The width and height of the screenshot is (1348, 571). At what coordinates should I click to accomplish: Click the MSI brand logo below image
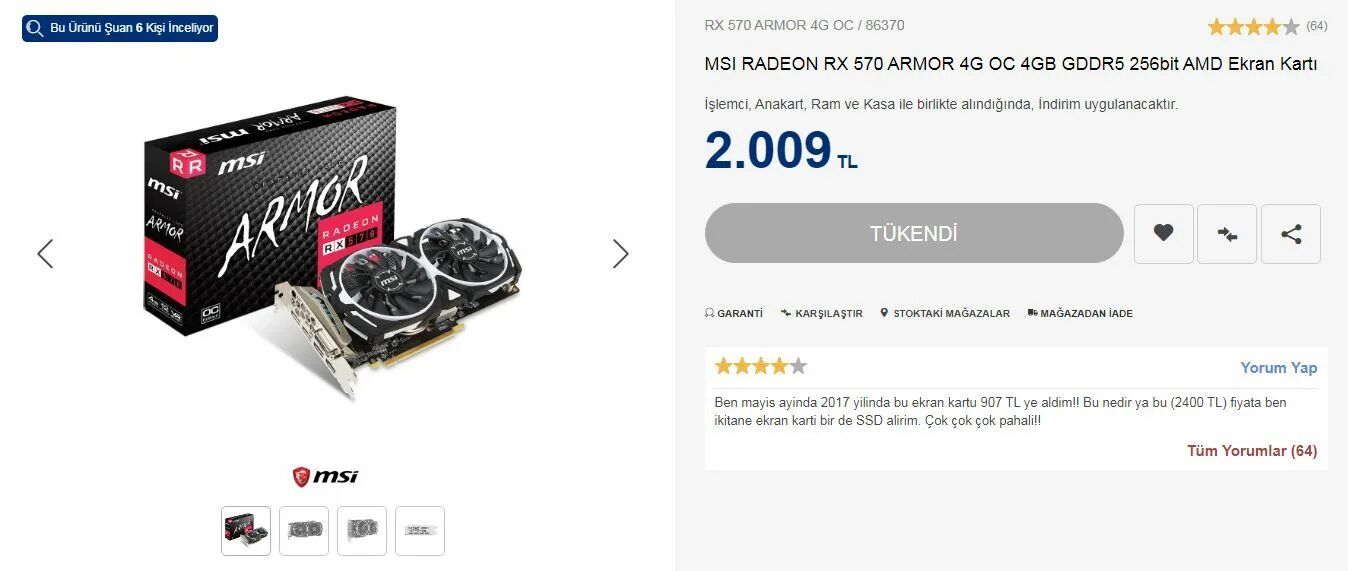pyautogui.click(x=325, y=476)
